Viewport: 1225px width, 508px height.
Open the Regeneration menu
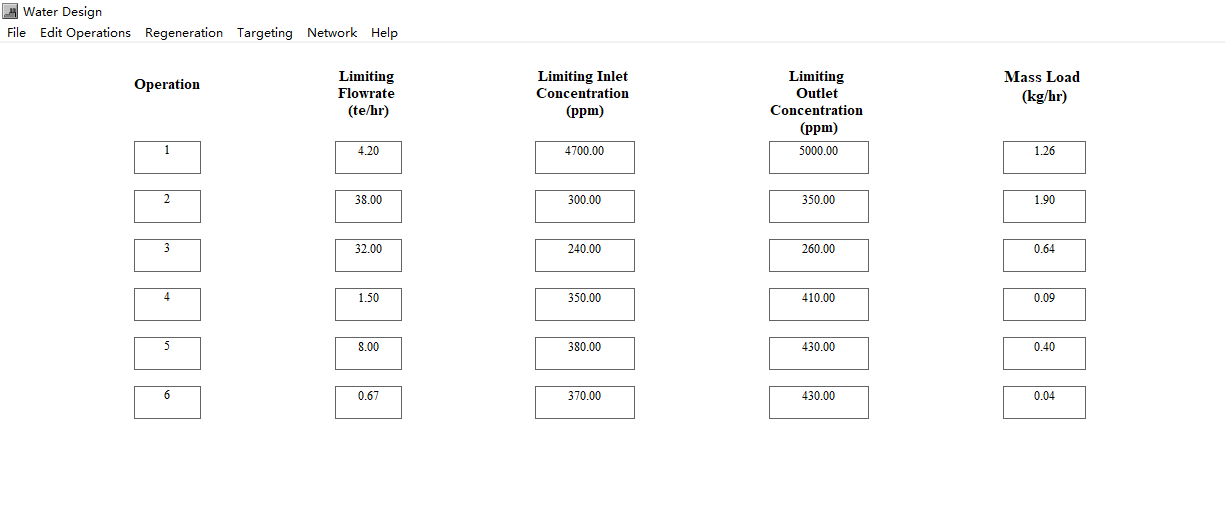[x=184, y=33]
